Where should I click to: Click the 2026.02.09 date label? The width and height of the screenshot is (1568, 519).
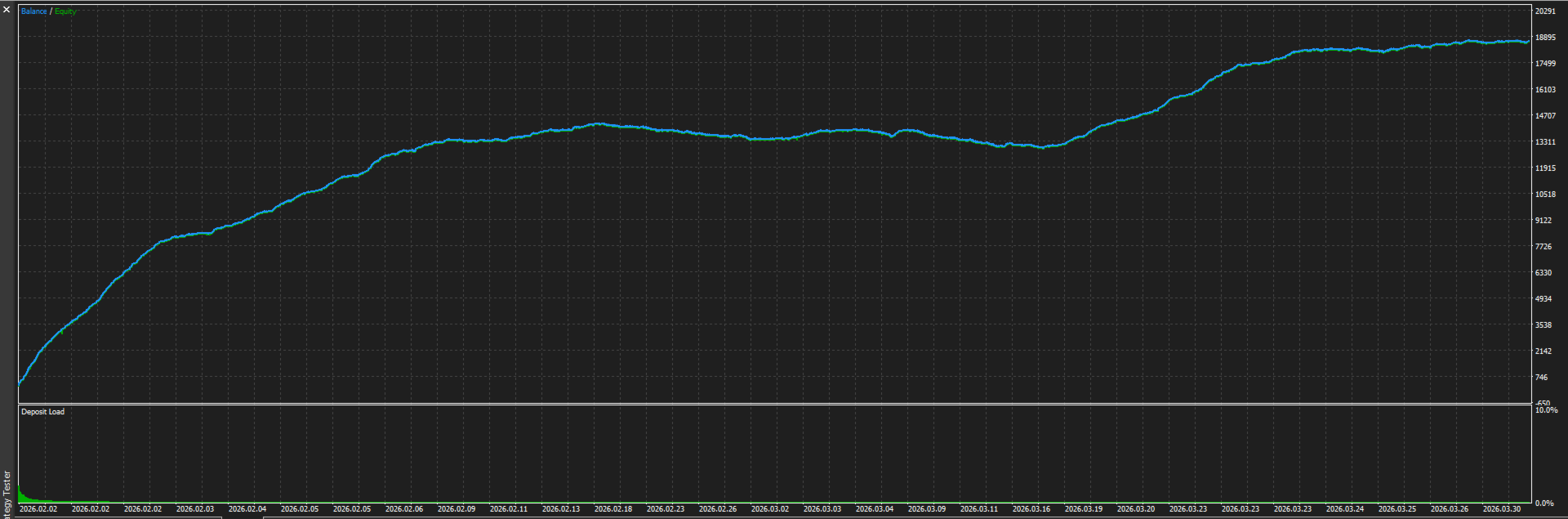[457, 509]
